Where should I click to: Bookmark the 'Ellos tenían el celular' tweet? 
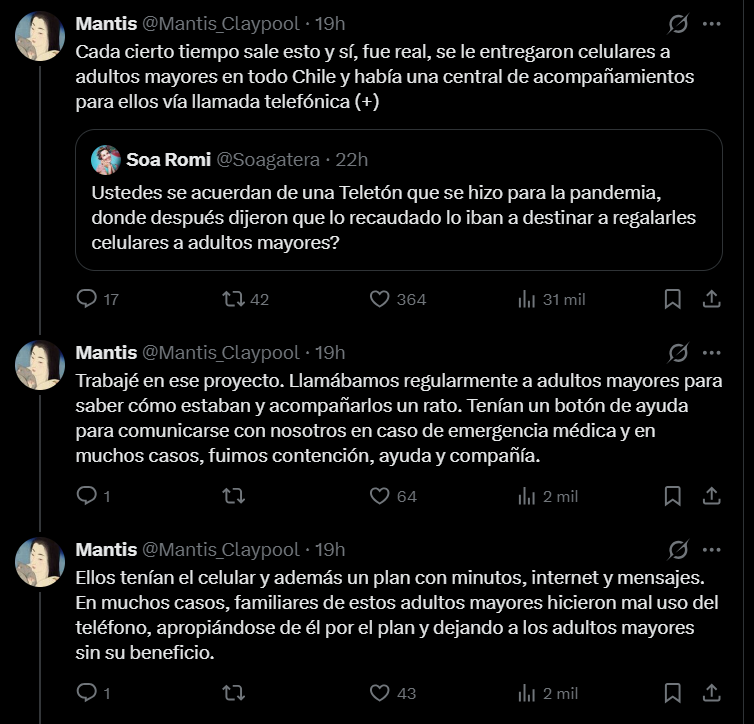pyautogui.click(x=673, y=693)
